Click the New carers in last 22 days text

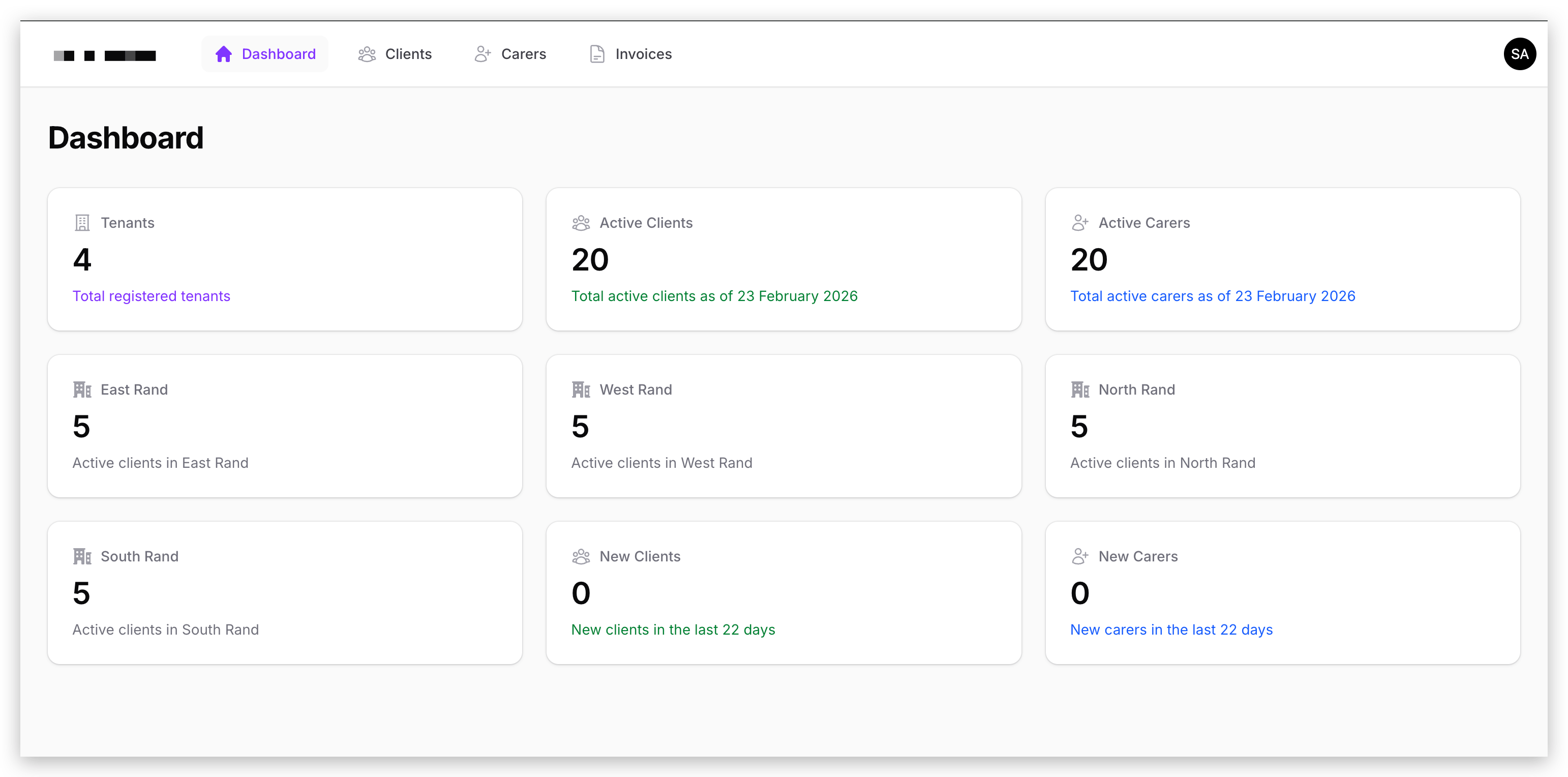[1171, 630]
